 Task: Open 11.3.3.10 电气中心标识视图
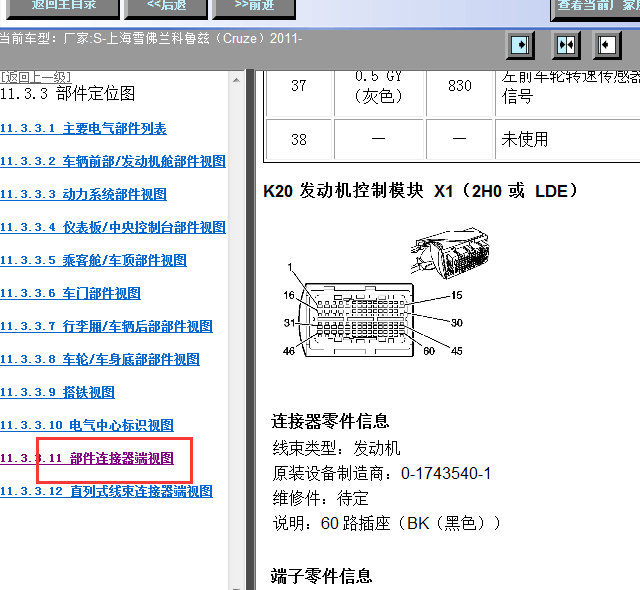[87, 426]
